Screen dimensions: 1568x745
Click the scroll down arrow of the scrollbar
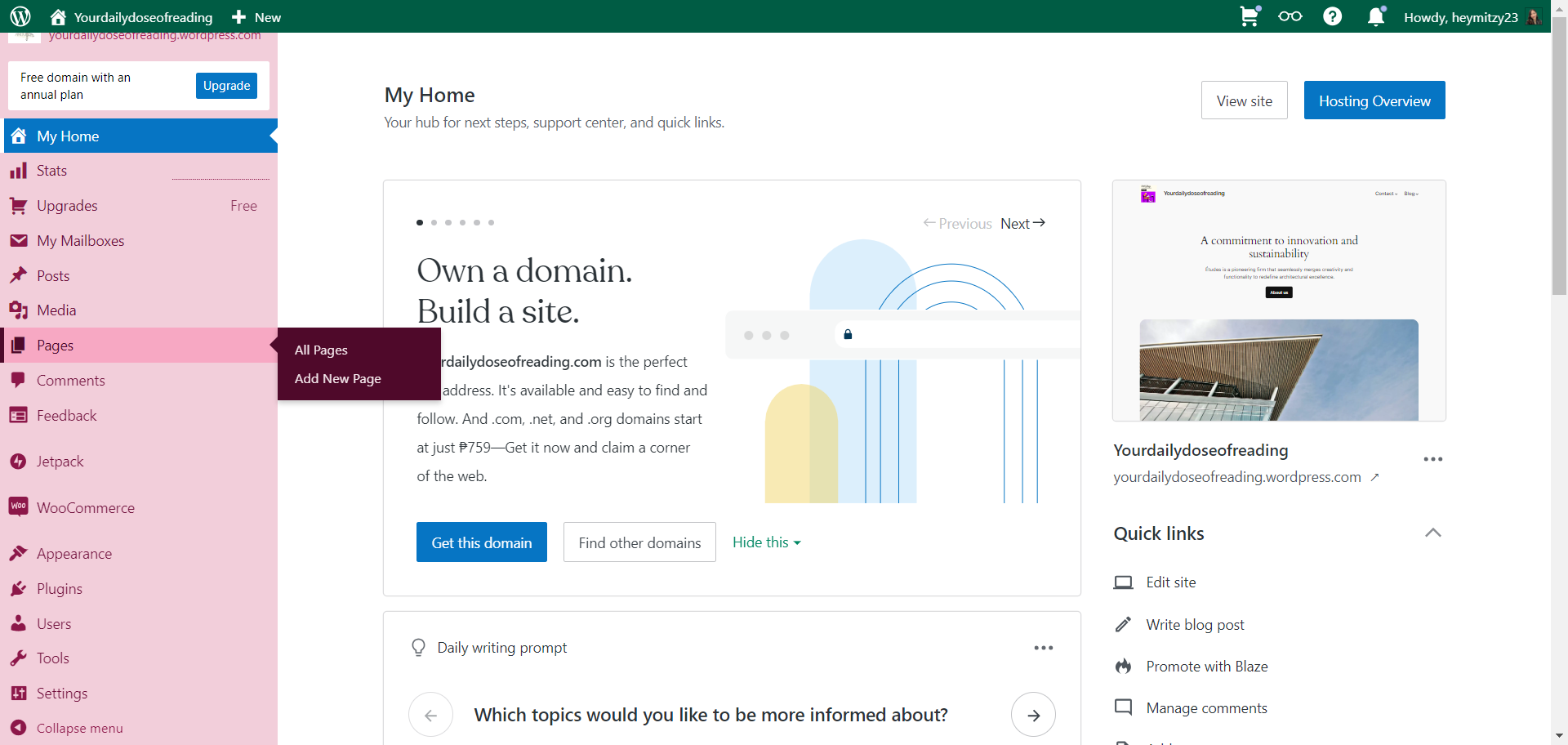point(1559,736)
